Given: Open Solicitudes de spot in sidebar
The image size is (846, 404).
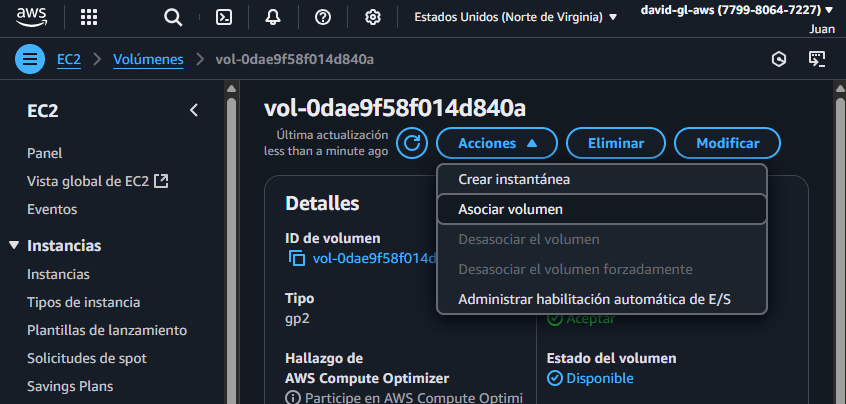Looking at the screenshot, I should click(87, 358).
